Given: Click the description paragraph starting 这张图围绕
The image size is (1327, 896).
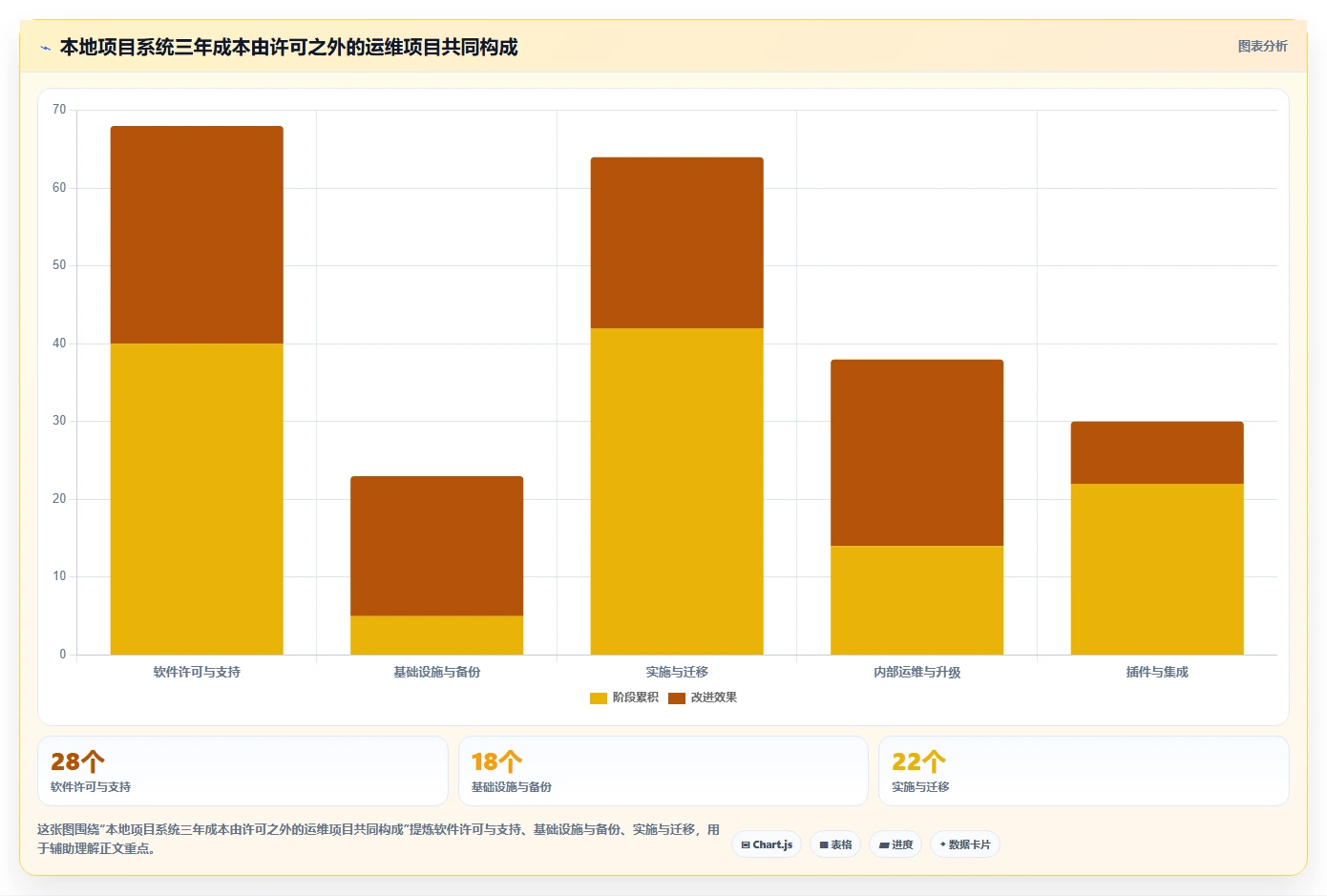Looking at the screenshot, I should (378, 839).
